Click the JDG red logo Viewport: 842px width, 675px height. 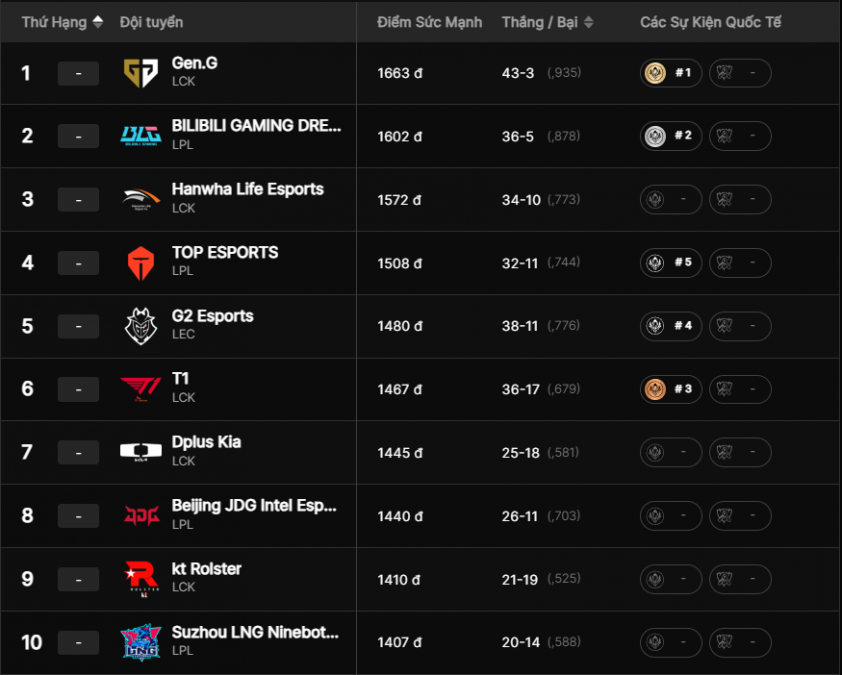click(x=142, y=516)
